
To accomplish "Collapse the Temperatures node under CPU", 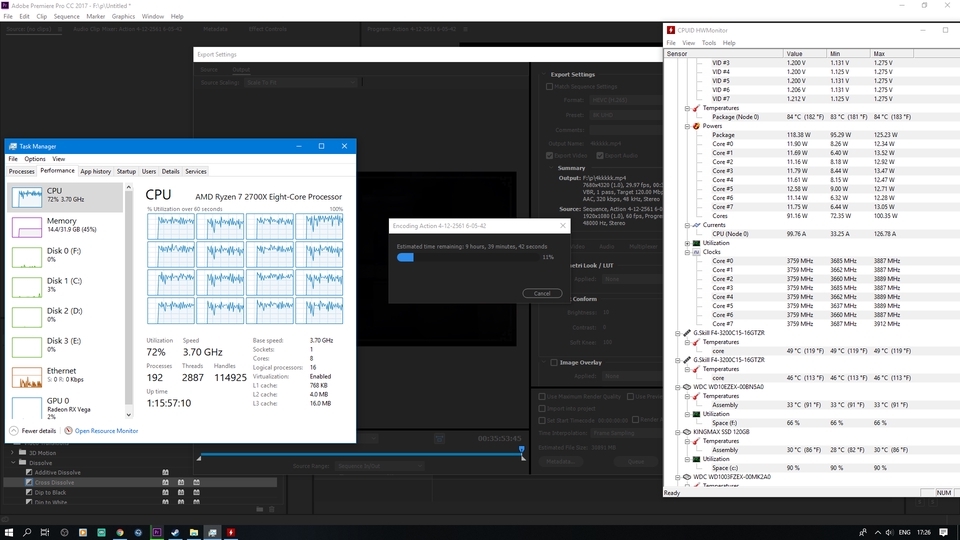I will pos(687,108).
